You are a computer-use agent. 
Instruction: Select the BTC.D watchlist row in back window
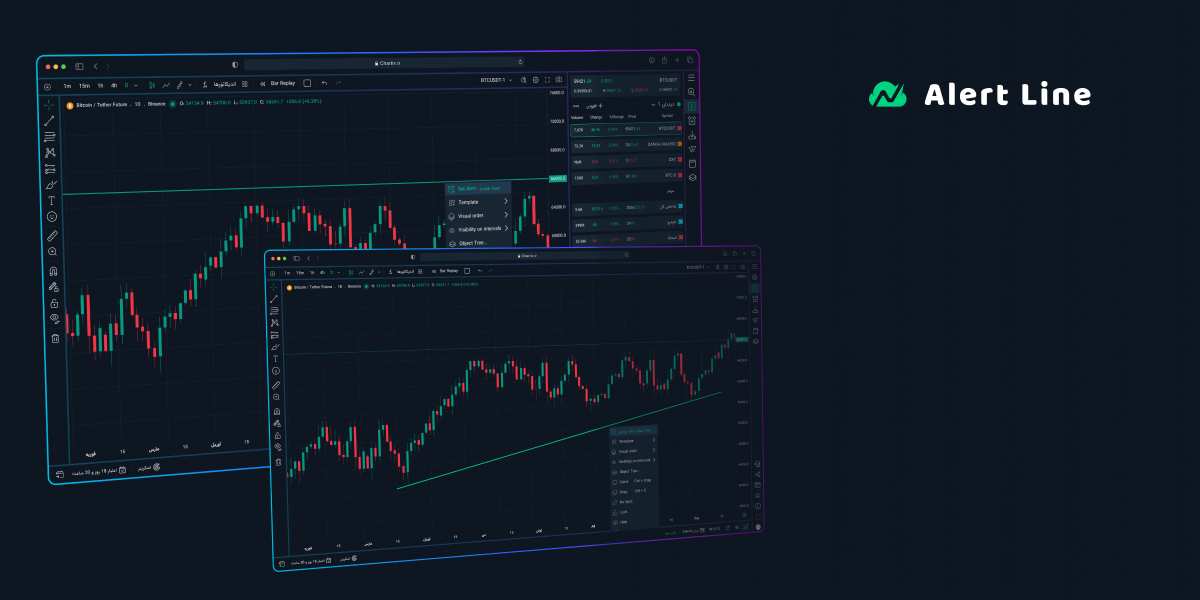[626, 176]
